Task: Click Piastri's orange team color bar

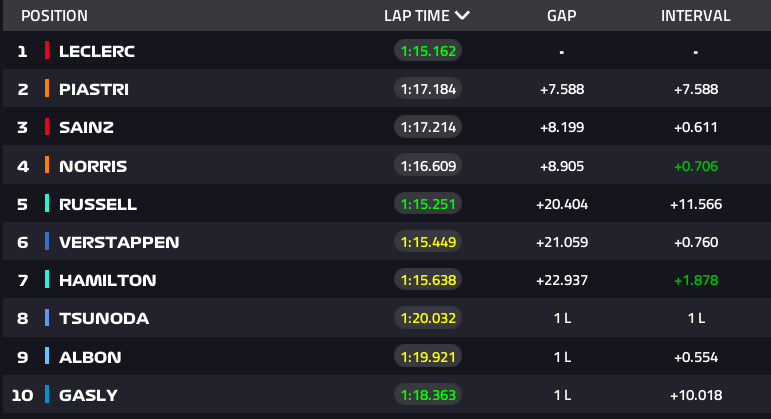Action: point(47,89)
